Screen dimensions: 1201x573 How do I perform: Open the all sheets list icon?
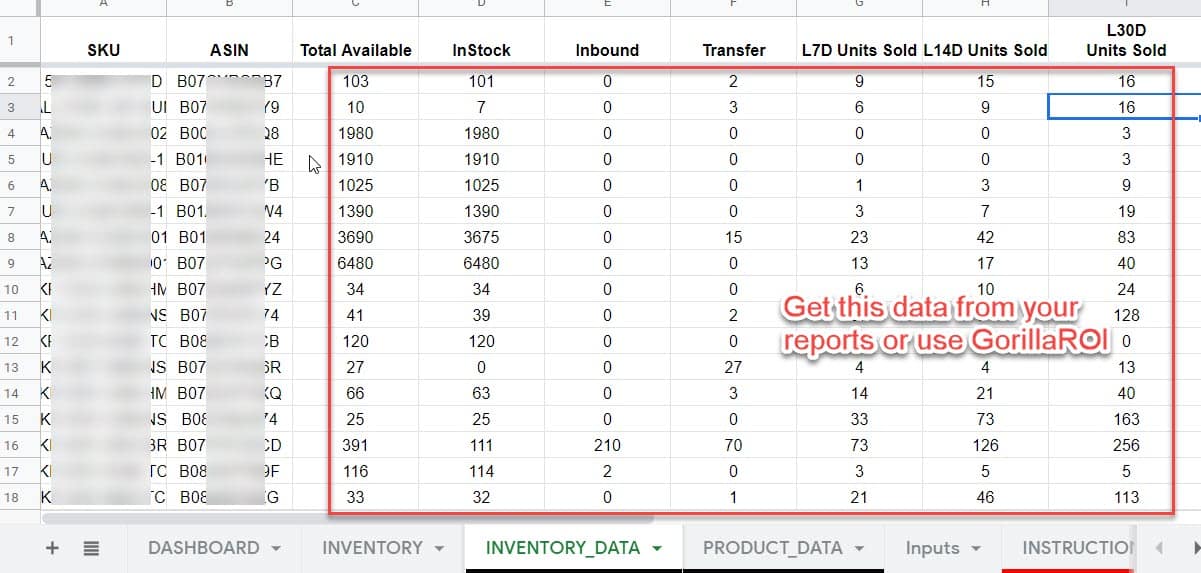(x=91, y=548)
